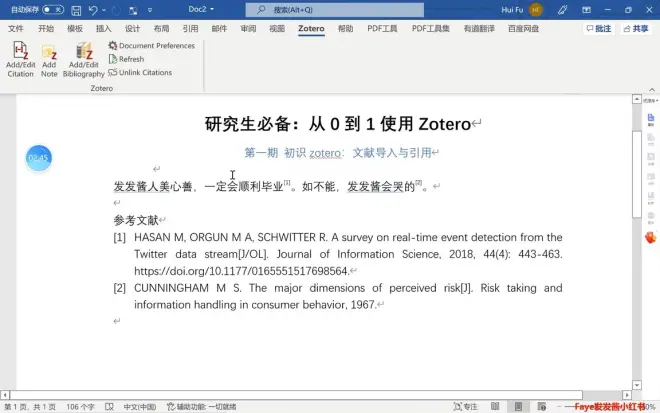Click the red icon in right sidebar
Screen dimensions: 660x413
click(651, 237)
